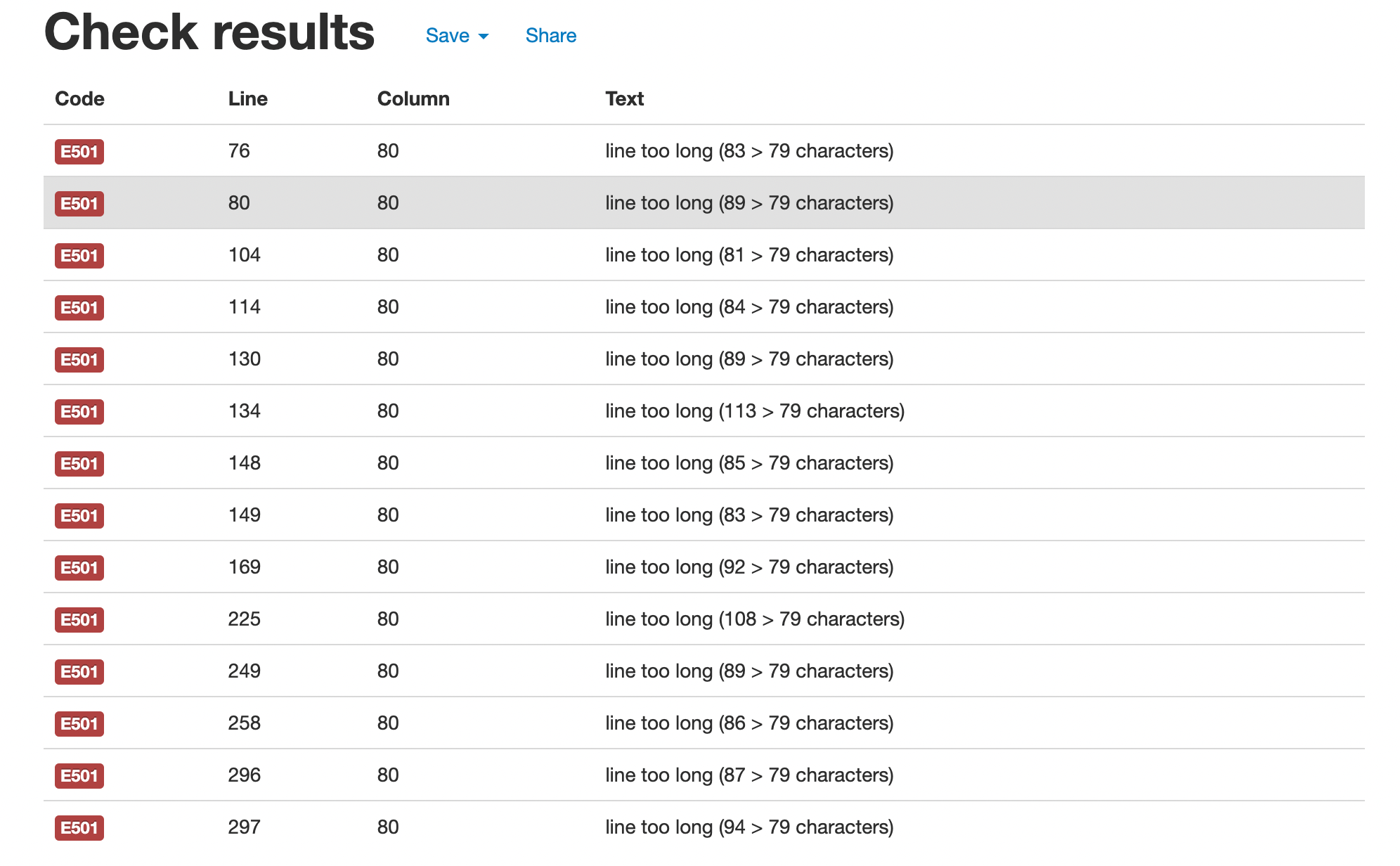1400x866 pixels.
Task: Click the E501 badge for line 258
Action: pyautogui.click(x=79, y=724)
